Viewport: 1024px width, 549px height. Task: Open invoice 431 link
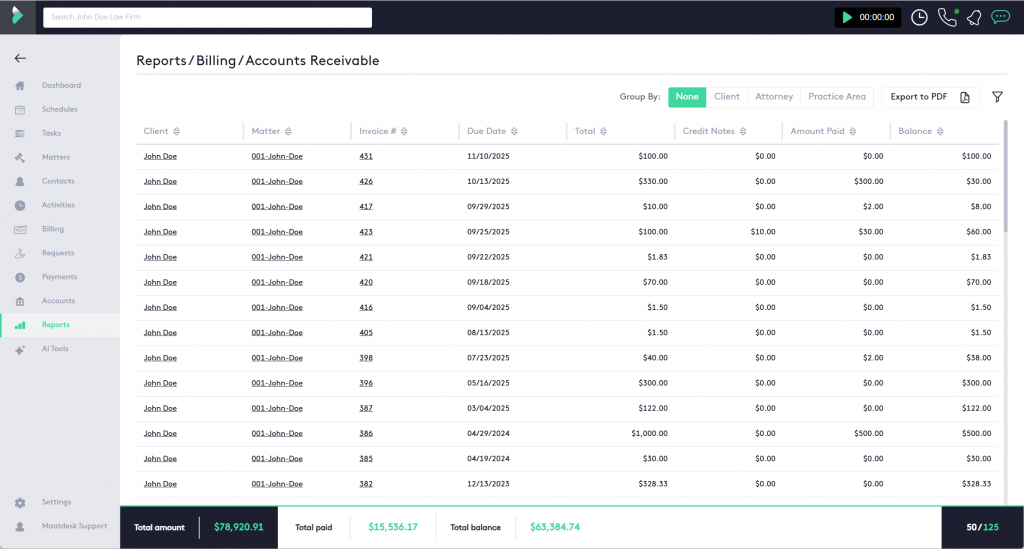pos(366,157)
